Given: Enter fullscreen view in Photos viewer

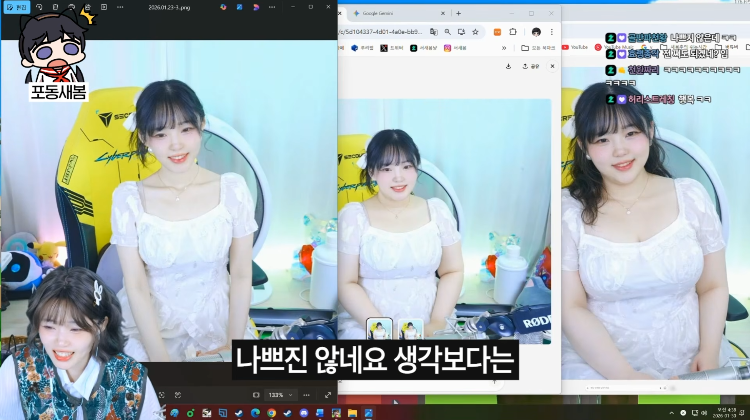Looking at the screenshot, I should click(328, 395).
